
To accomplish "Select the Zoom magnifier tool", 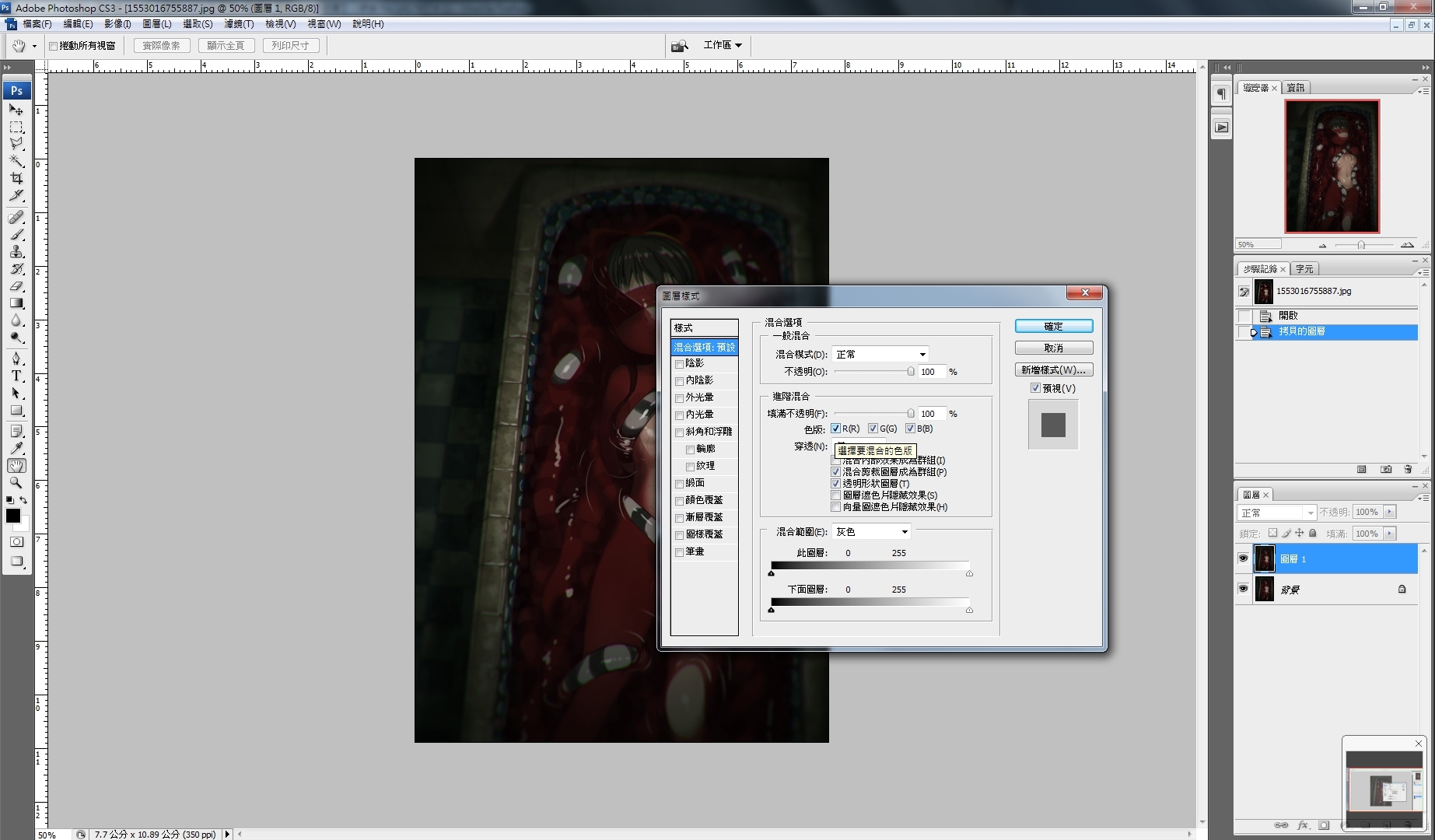I will [16, 482].
